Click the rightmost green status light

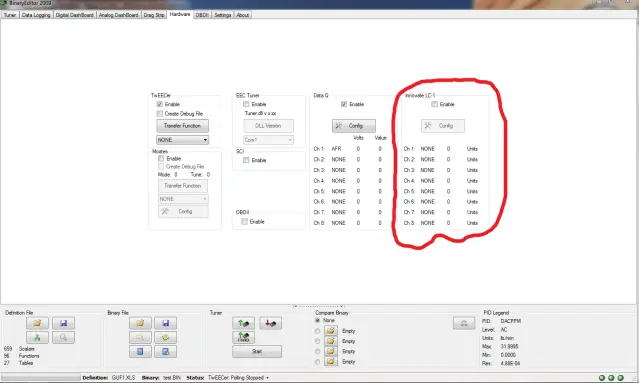coord(620,378)
